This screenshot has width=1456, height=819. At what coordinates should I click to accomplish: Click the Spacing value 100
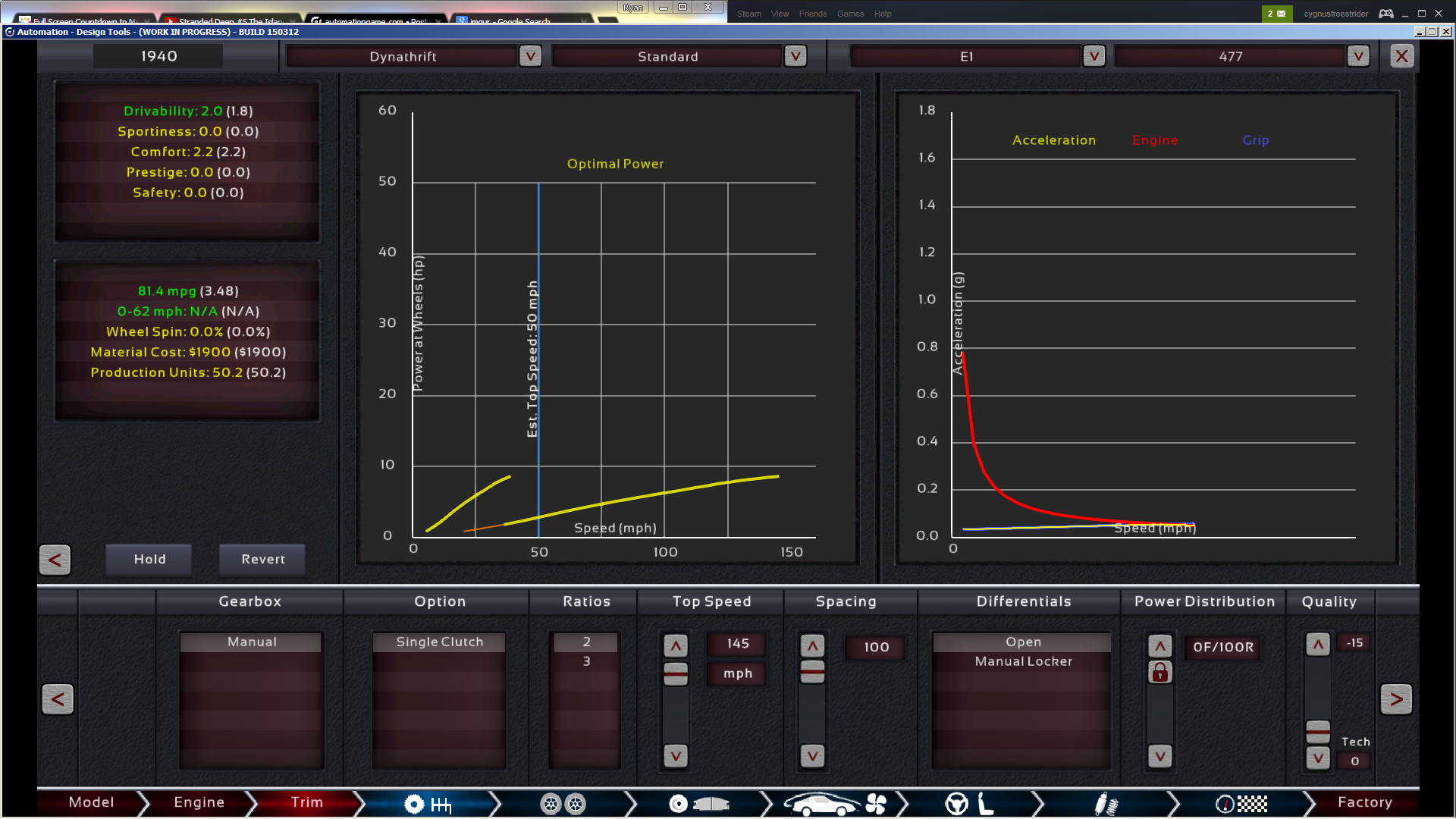click(876, 648)
